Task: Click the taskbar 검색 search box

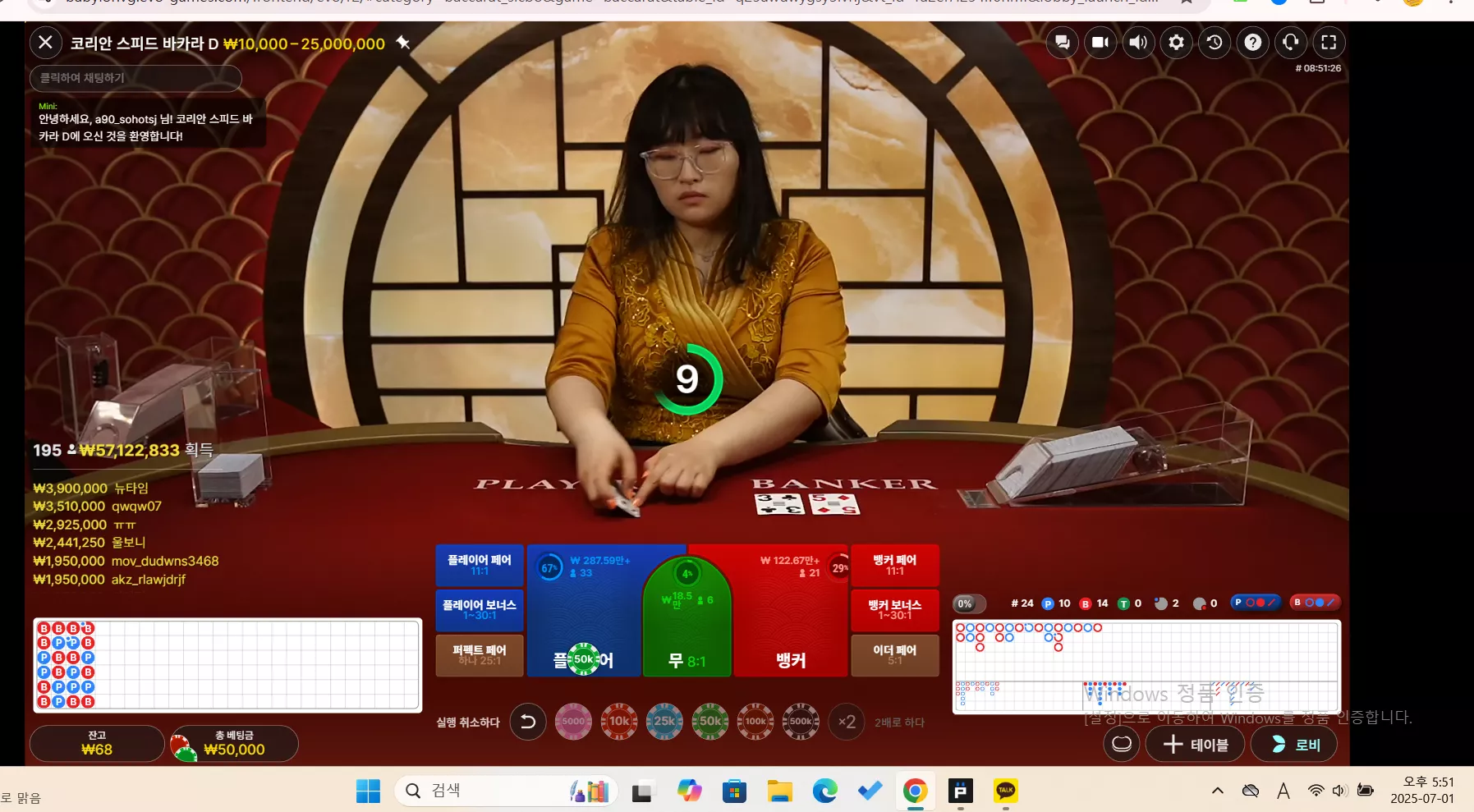Action: click(507, 791)
